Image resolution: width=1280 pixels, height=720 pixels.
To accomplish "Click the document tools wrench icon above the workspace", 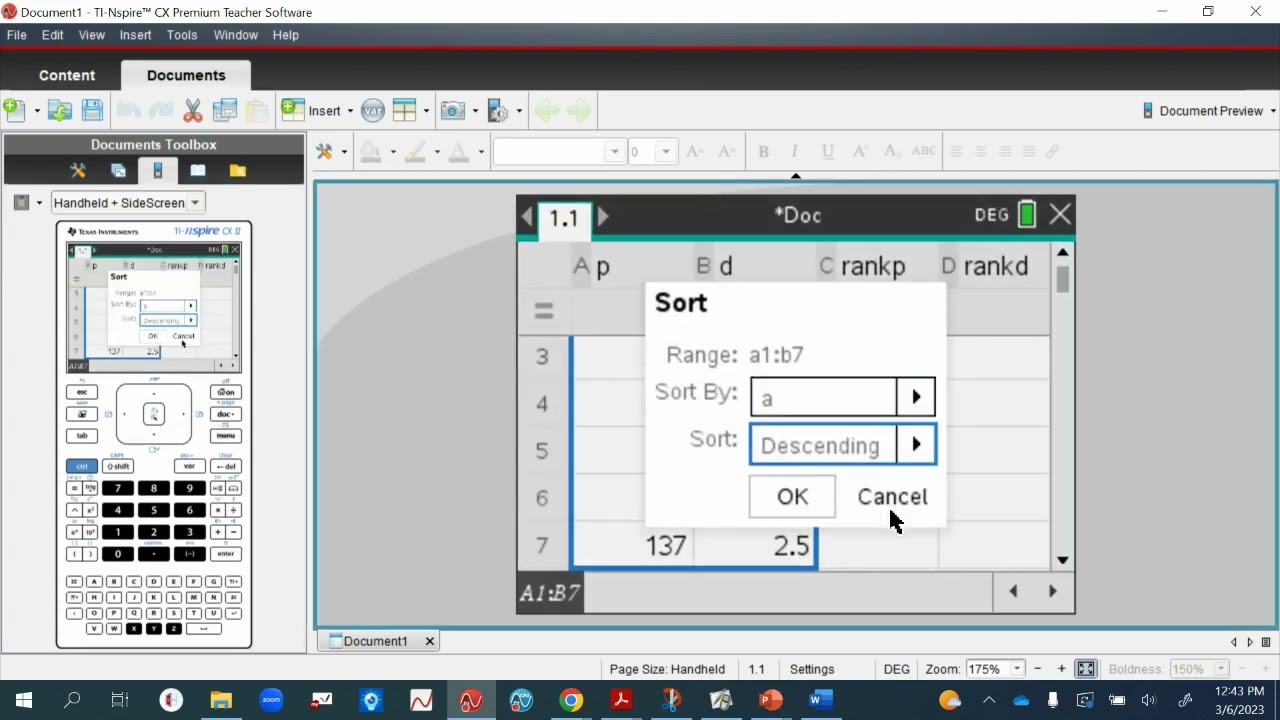I will [324, 152].
